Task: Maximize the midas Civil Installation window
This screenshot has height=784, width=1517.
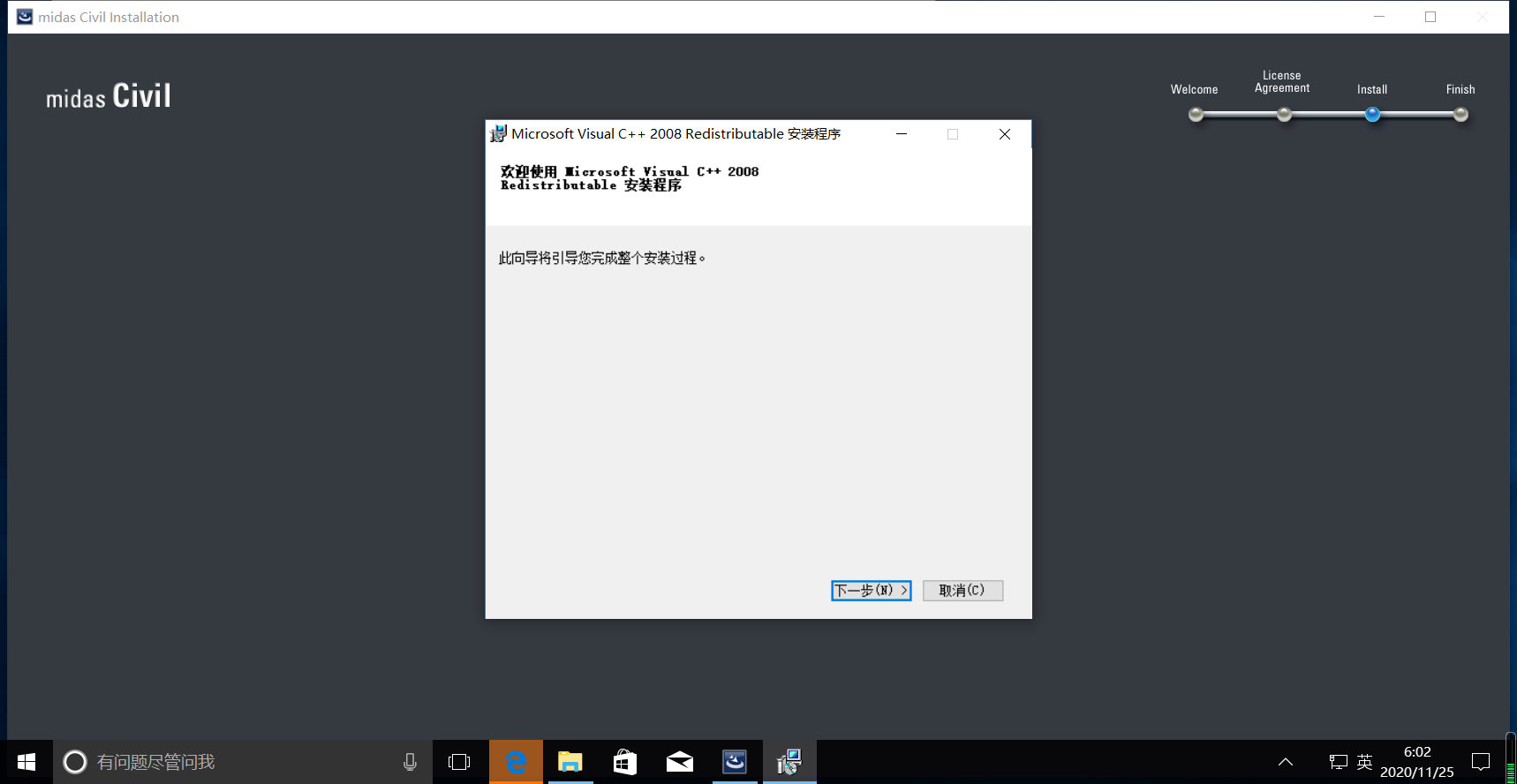Action: [1430, 17]
